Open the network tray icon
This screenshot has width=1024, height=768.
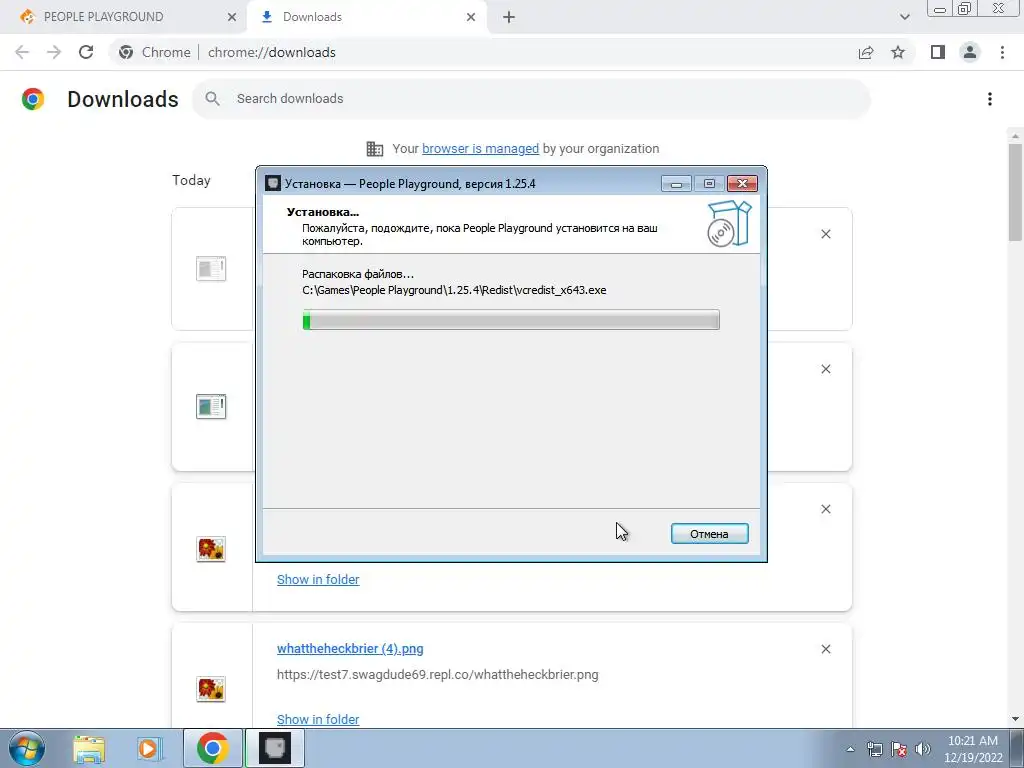[x=874, y=749]
